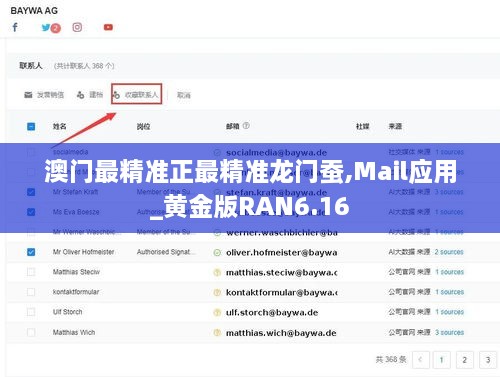Click the 共 368 条 total count
This screenshot has height=377, width=500.
click(391, 360)
